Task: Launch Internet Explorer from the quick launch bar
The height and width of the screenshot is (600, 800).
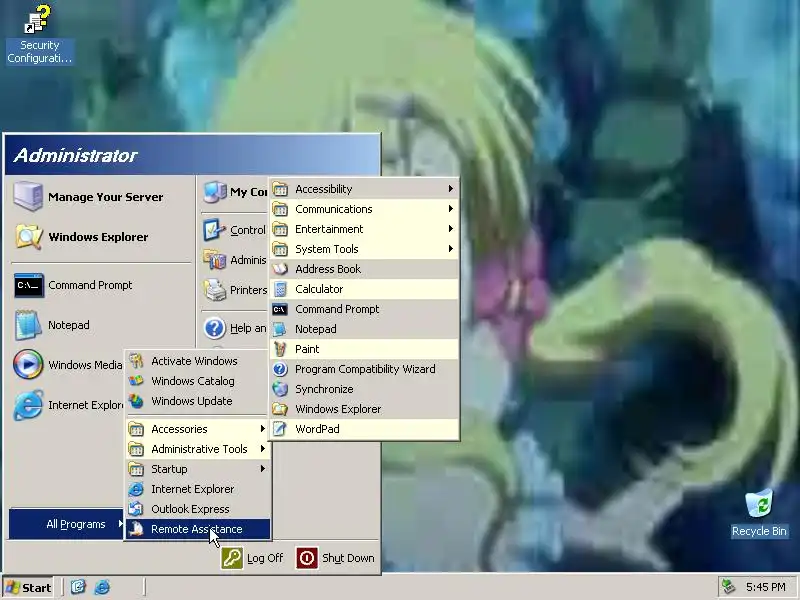Action: 102,587
